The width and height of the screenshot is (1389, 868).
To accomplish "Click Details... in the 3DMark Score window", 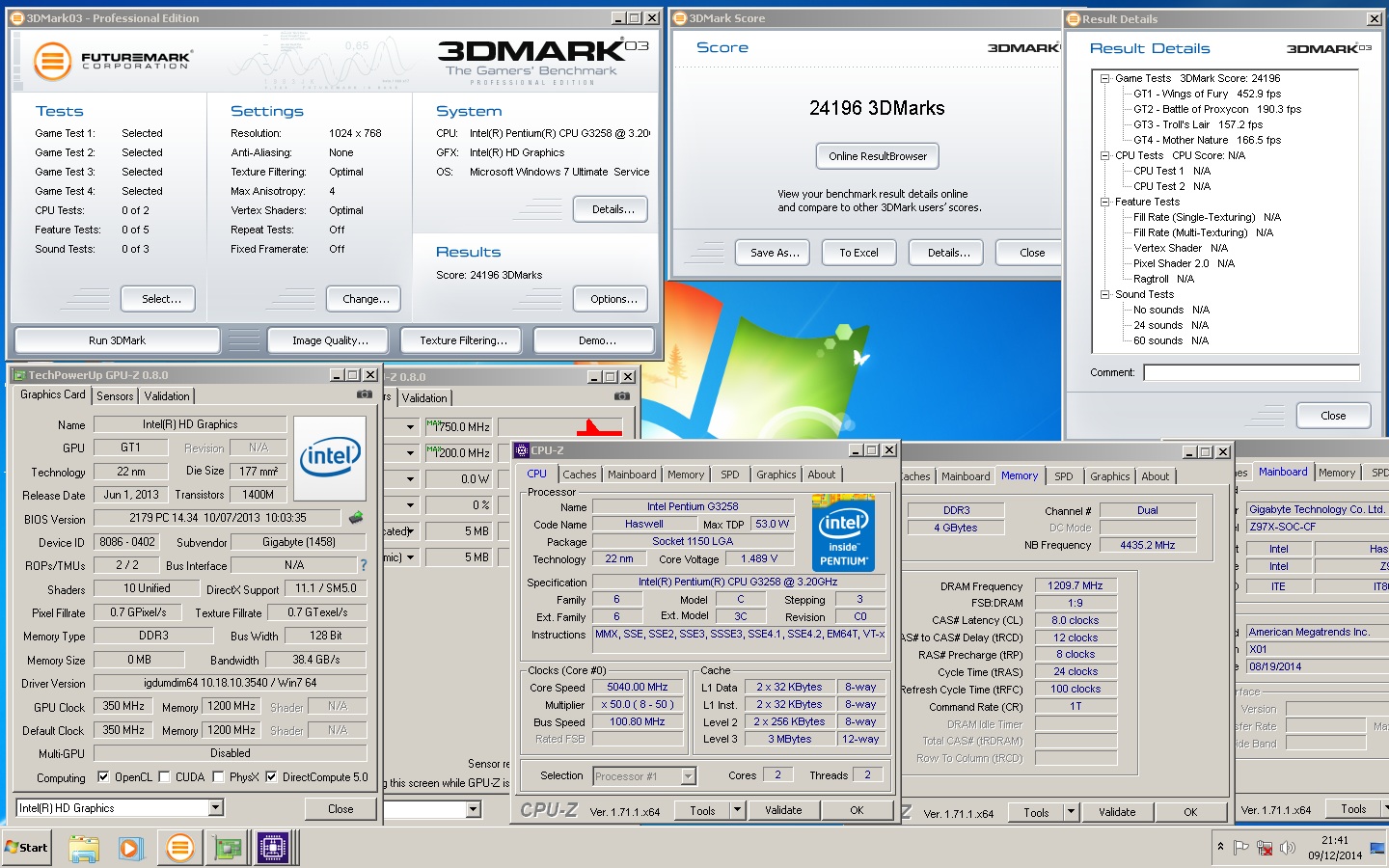I will click(948, 253).
